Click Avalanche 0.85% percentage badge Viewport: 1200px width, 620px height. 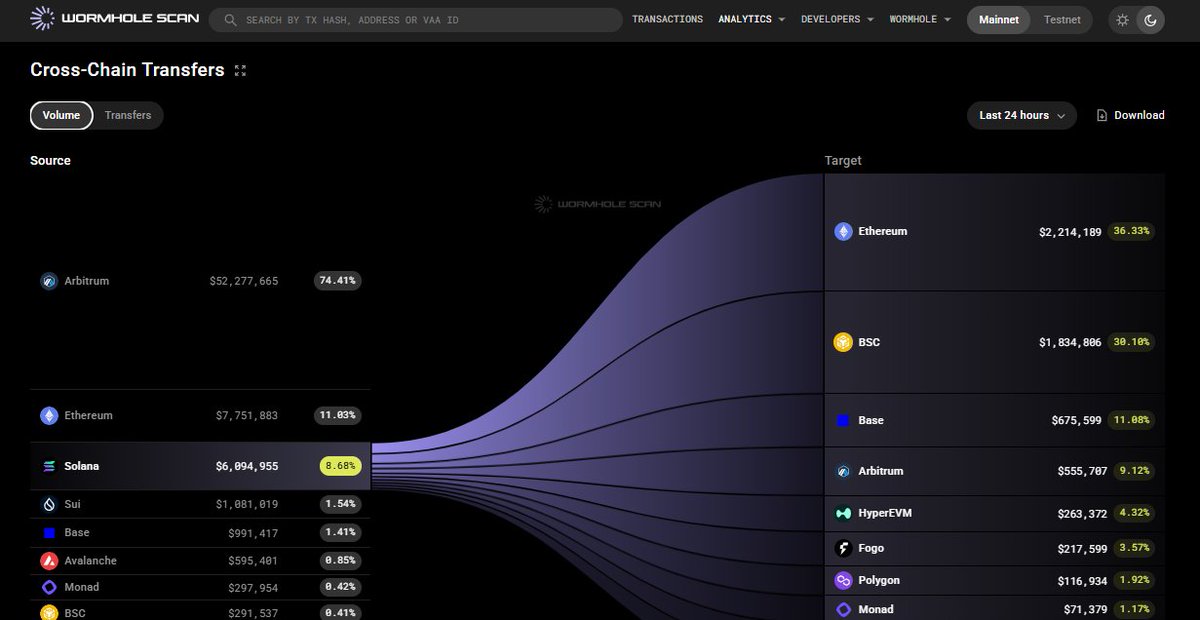pos(340,561)
